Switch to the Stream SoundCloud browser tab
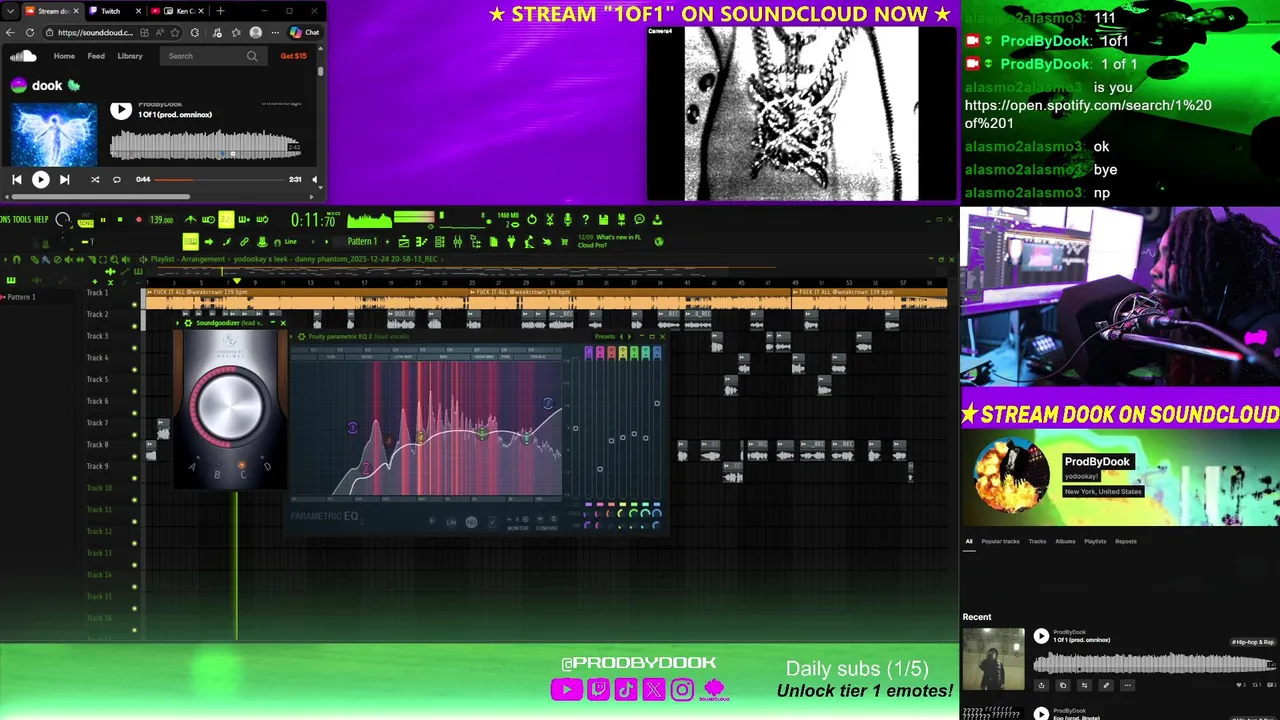Screen dimensions: 1280x720 pyautogui.click(x=54, y=11)
